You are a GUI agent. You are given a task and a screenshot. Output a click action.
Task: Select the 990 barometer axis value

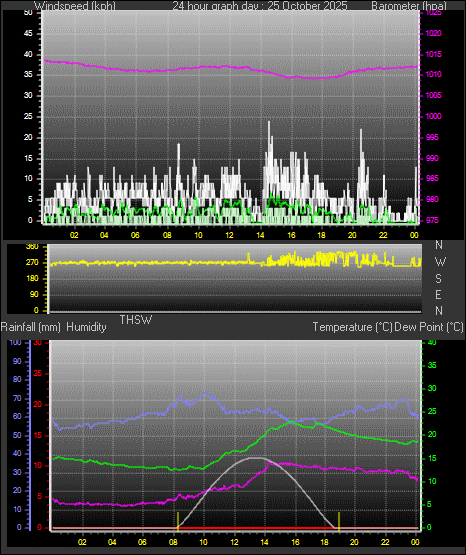coord(432,158)
